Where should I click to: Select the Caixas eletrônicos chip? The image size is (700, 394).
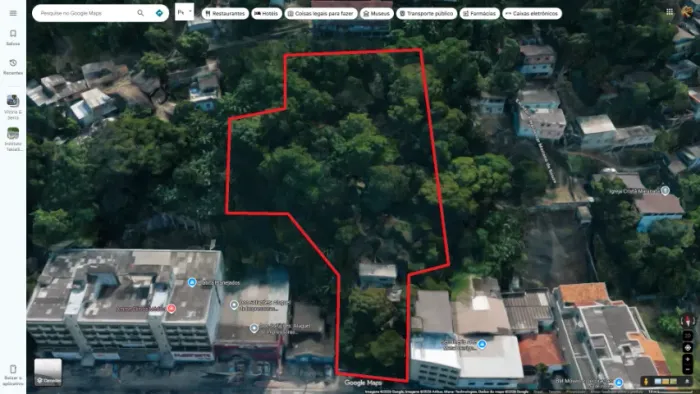[x=532, y=13]
